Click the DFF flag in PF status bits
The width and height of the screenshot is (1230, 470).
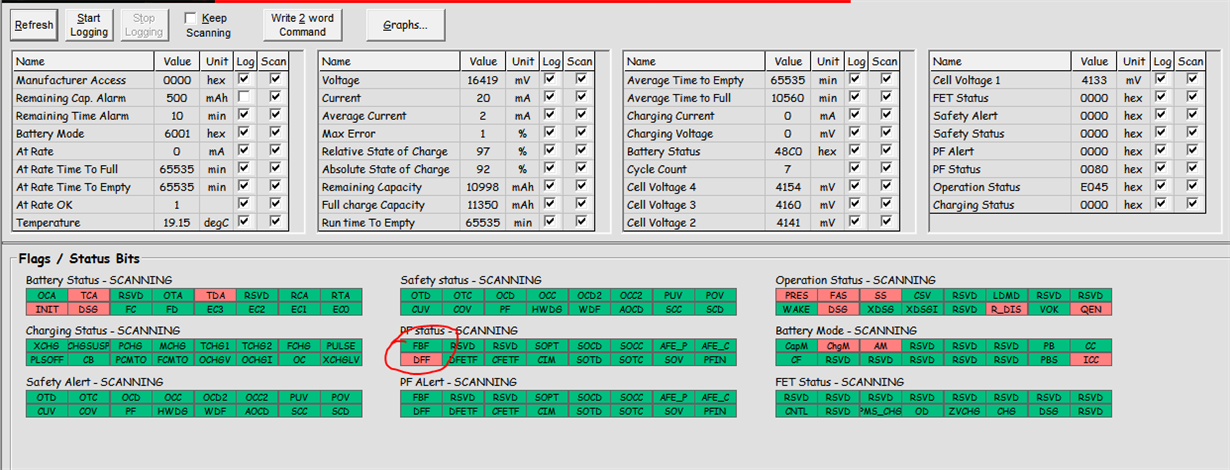[x=421, y=358]
